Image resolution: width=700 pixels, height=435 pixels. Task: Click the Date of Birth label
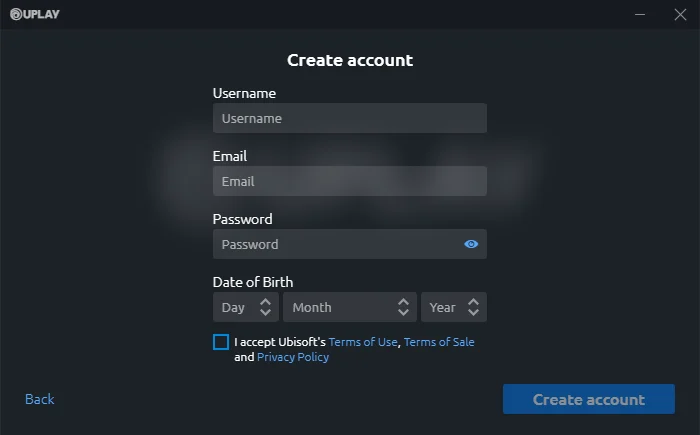click(x=253, y=282)
